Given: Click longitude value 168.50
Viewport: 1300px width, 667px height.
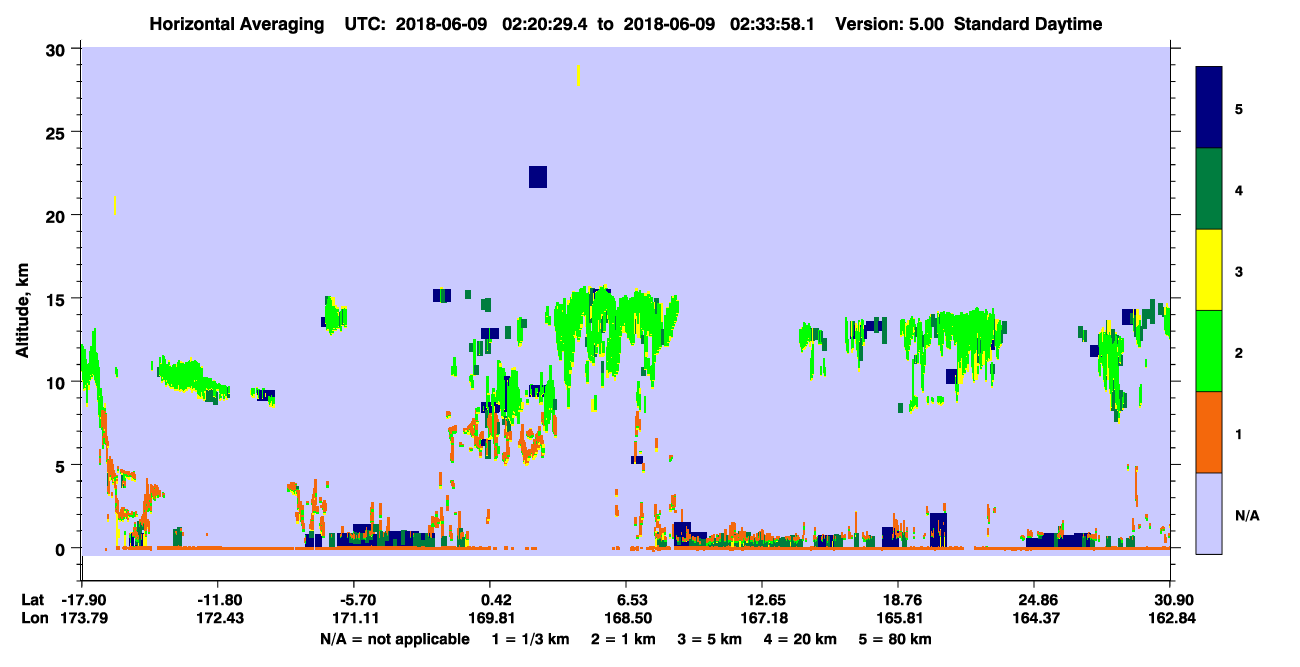Looking at the screenshot, I should (x=626, y=619).
